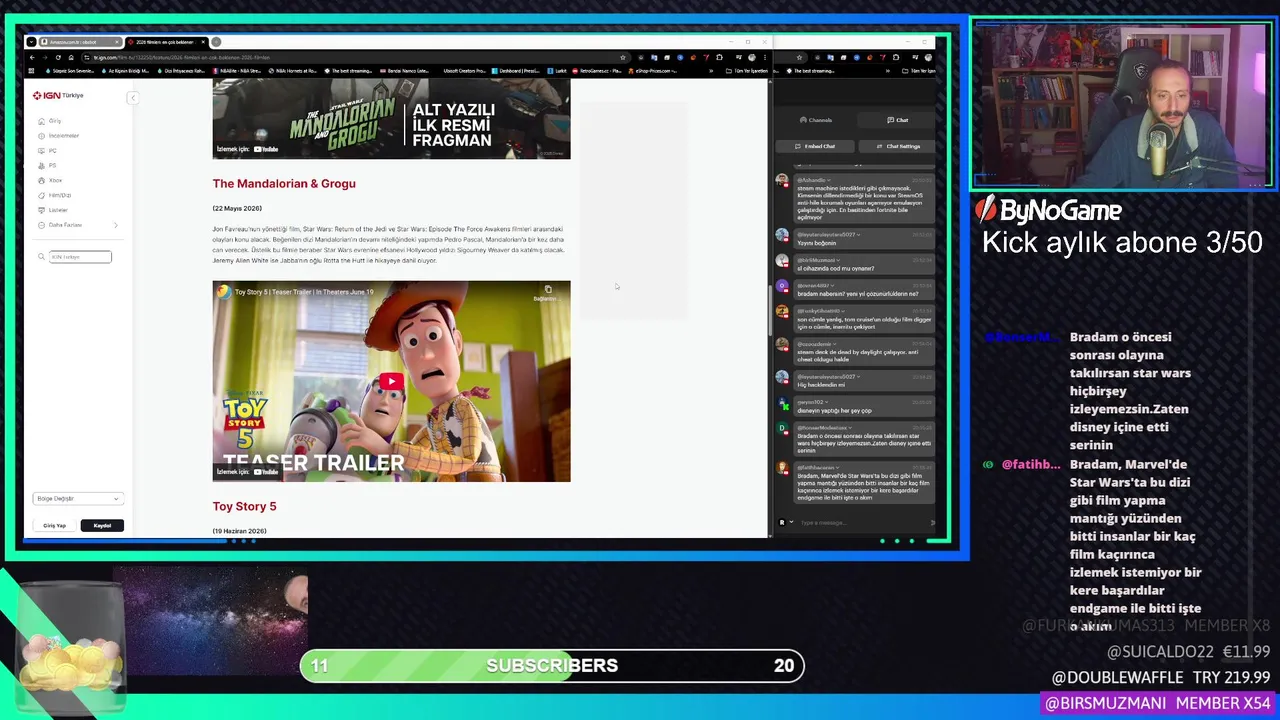
Task: Open the left browser three-dot menu
Action: pyautogui.click(x=765, y=57)
